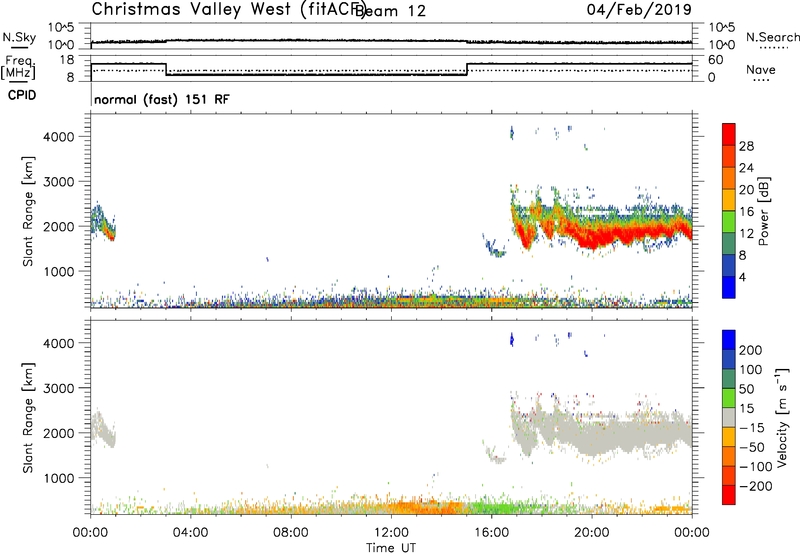800x554 pixels.
Task: Click the '18' frequency axis tick
Action: pos(67,60)
